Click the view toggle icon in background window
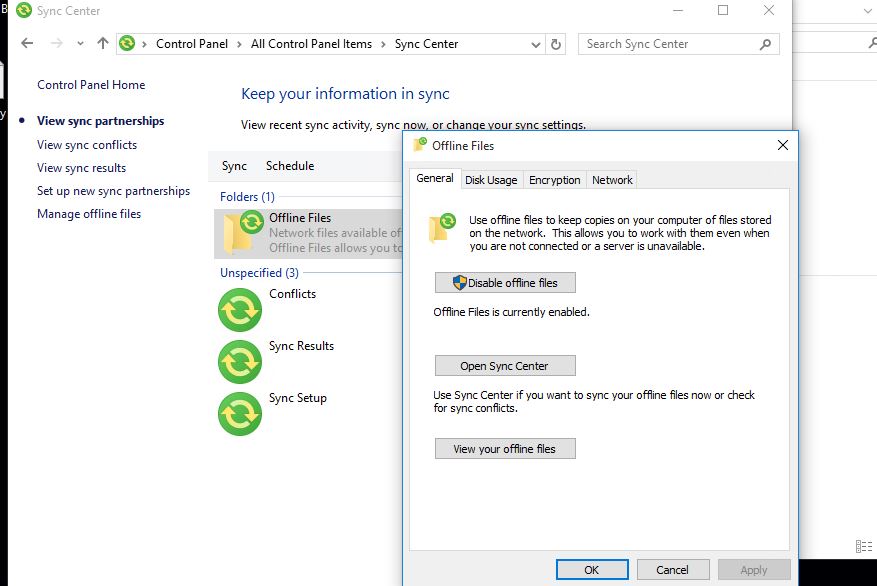Screen dimensions: 877x586 tap(864, 546)
